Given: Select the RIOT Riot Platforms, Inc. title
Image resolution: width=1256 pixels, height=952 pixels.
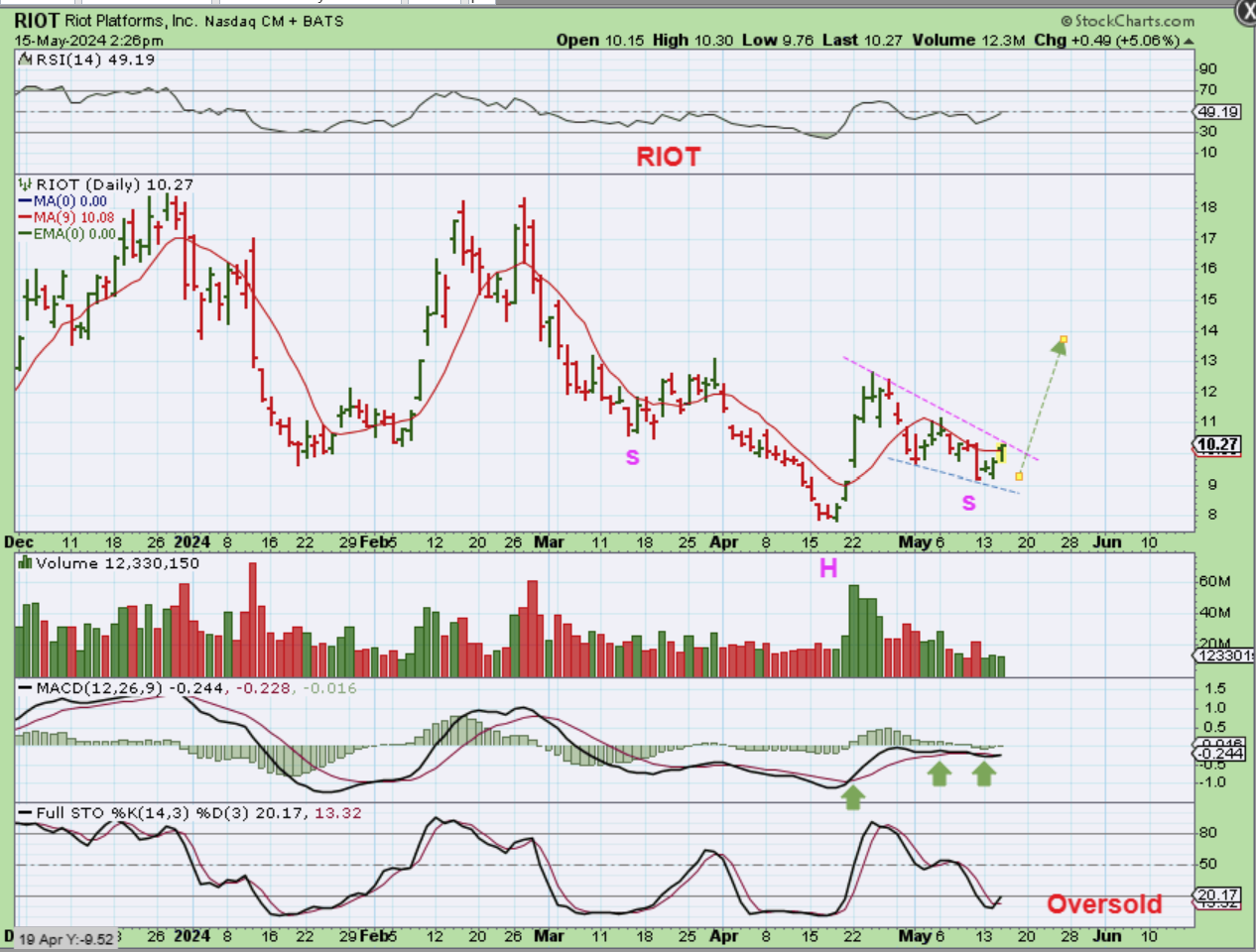Looking at the screenshot, I should pos(105,21).
